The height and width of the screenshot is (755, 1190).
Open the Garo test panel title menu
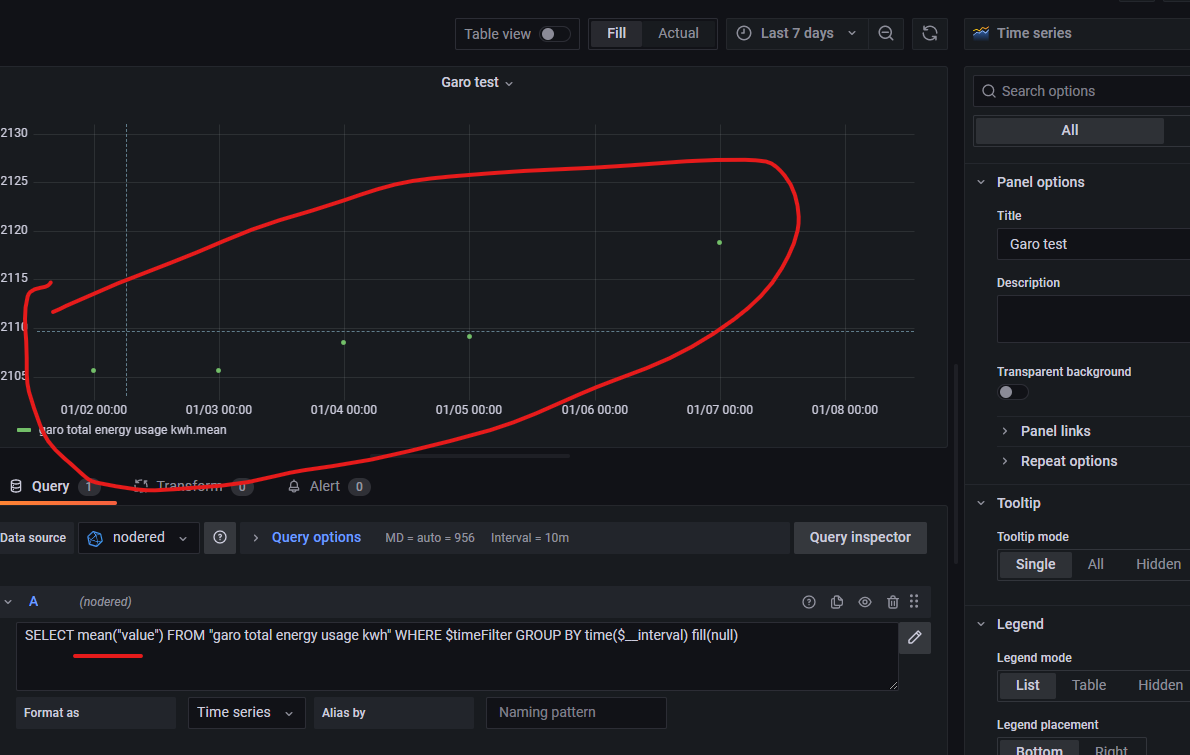pyautogui.click(x=477, y=83)
